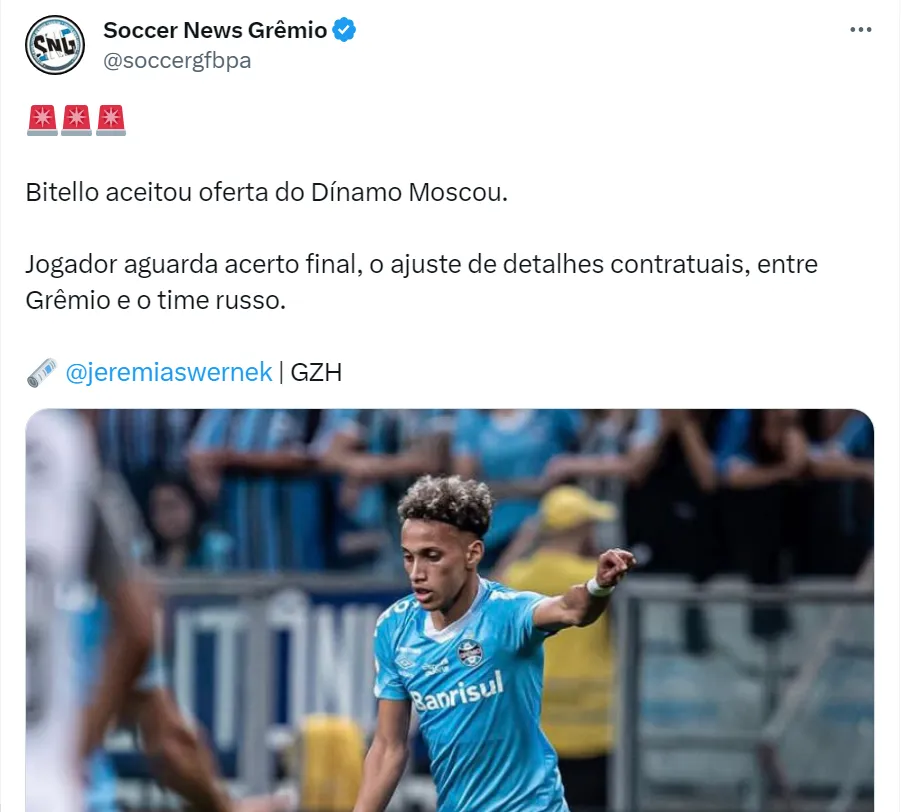
Task: Click the GZH source text
Action: [x=316, y=372]
